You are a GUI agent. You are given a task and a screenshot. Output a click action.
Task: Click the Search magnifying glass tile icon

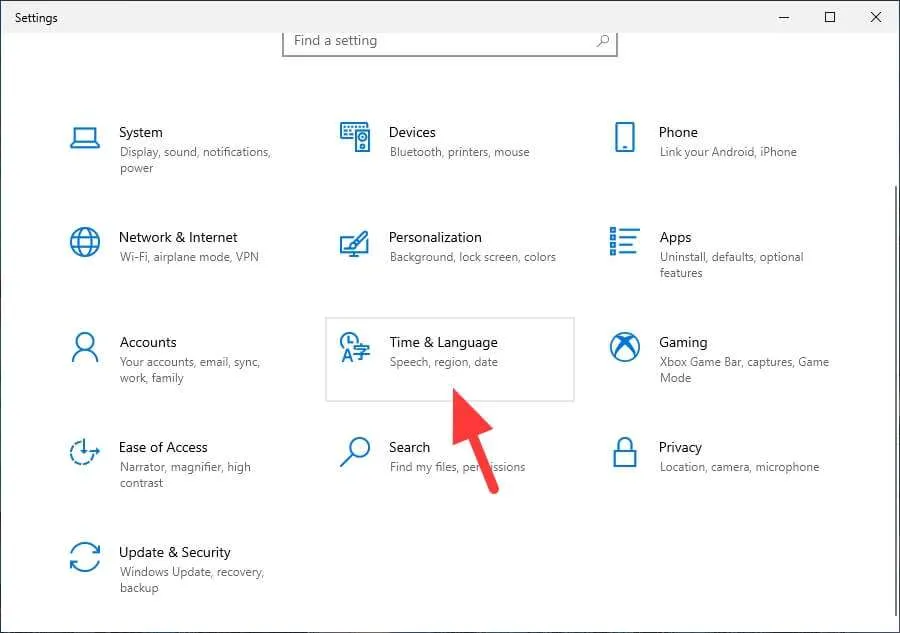coord(355,452)
